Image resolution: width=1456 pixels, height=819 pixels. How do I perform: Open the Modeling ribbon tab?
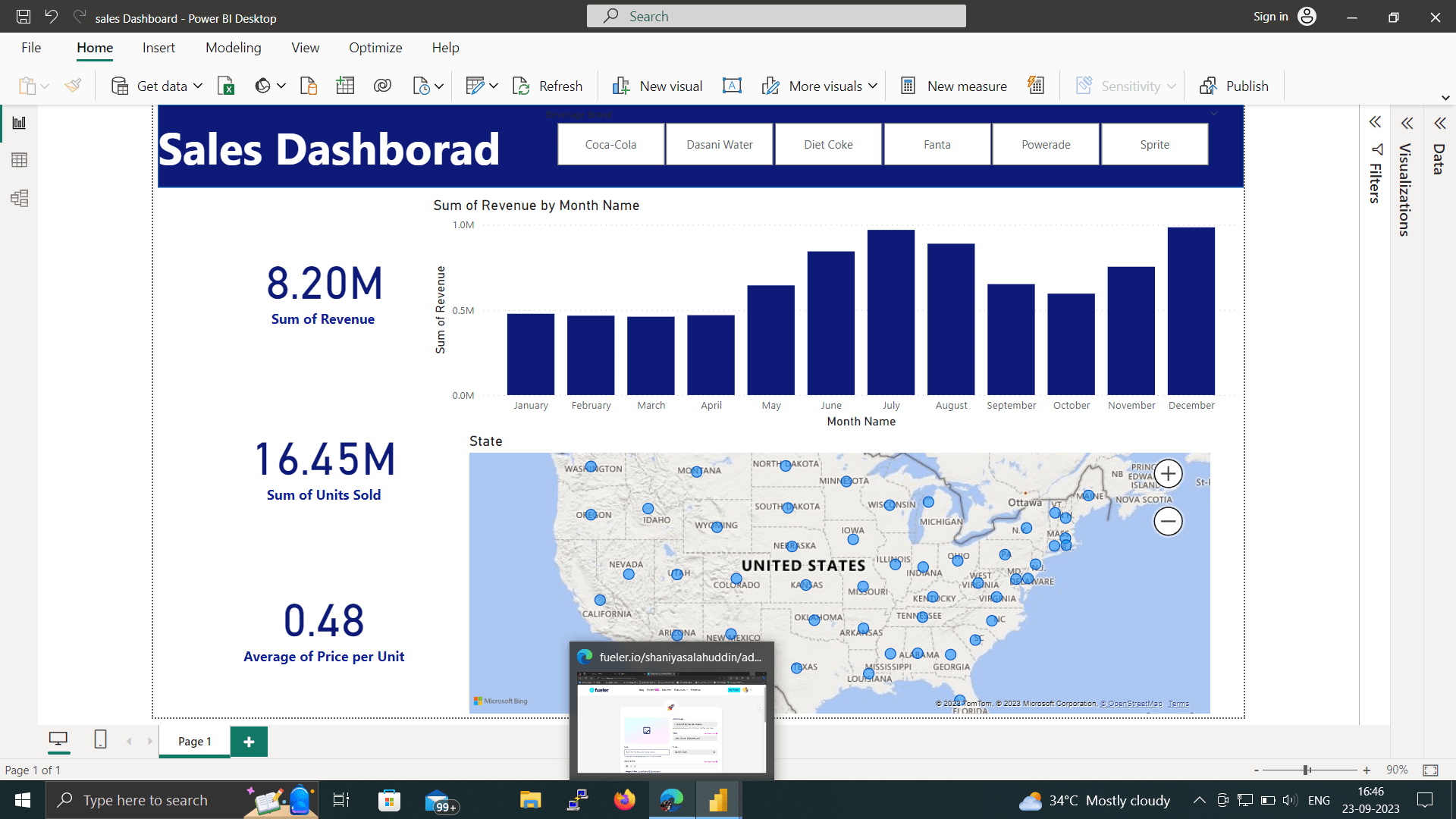coord(233,48)
